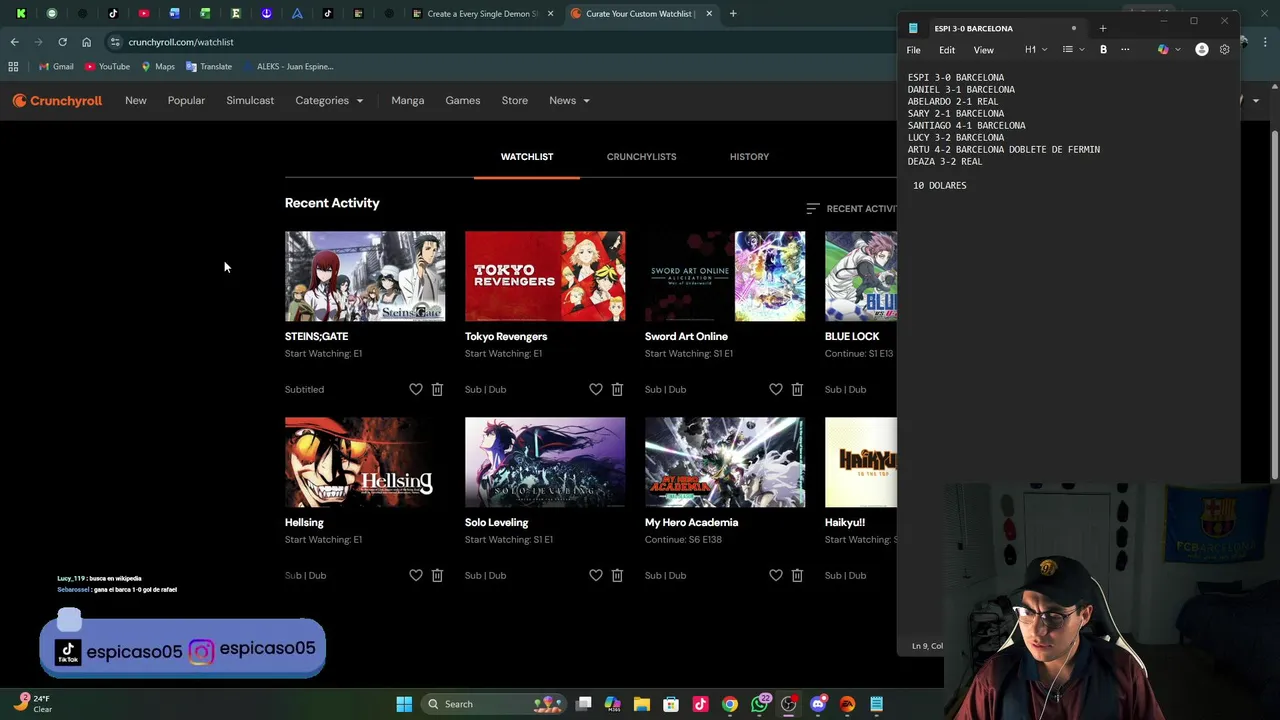Remove Sword Art Online using trash icon
1280x720 pixels.
coord(797,389)
